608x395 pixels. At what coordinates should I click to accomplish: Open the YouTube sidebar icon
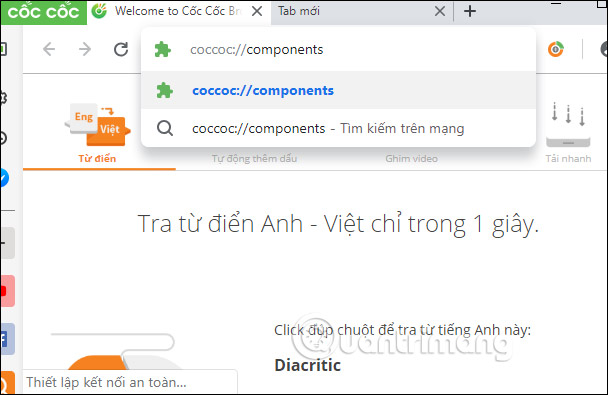7,291
